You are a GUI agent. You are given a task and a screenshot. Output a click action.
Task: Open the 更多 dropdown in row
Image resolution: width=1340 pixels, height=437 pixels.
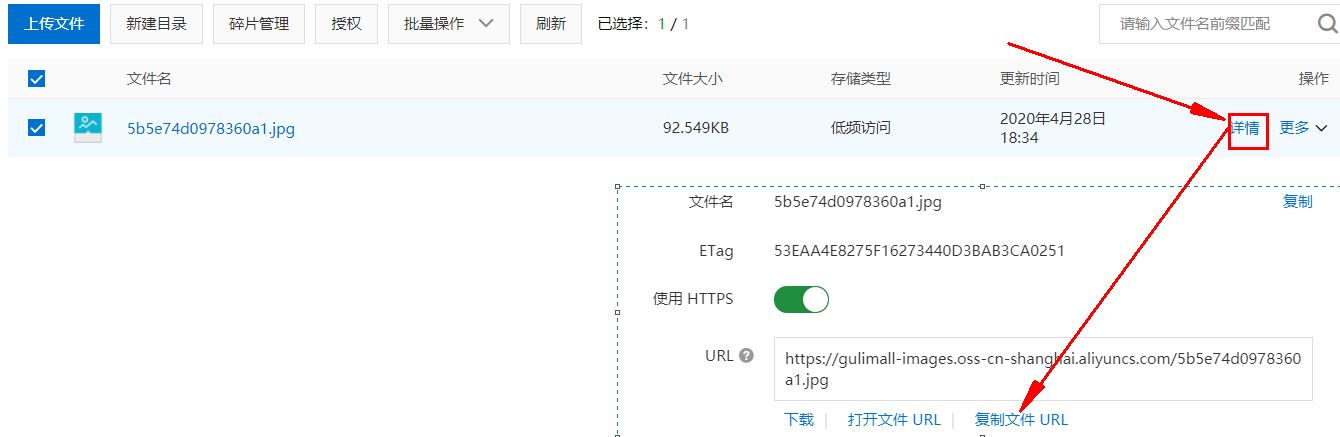[1303, 127]
